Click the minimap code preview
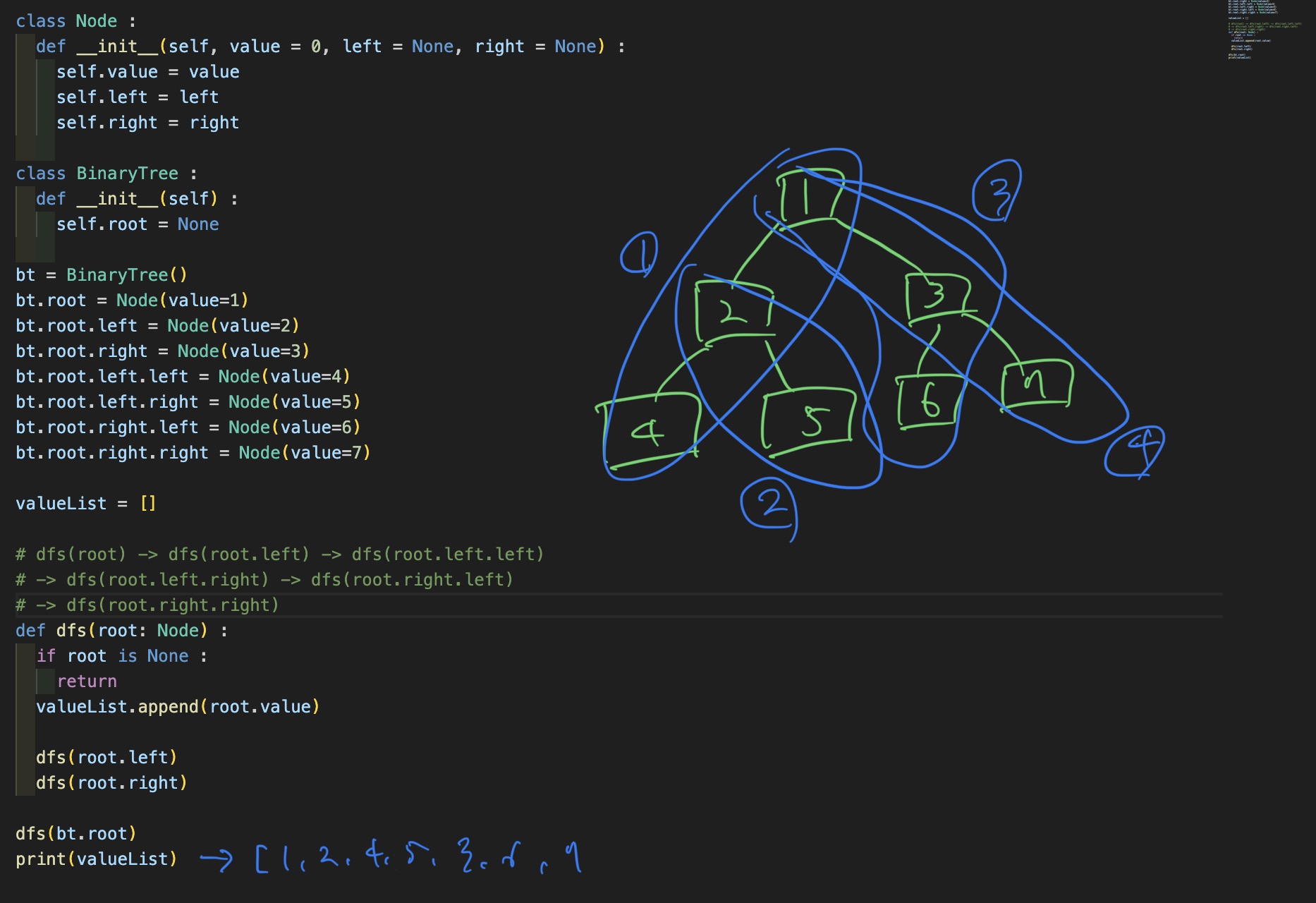The width and height of the screenshot is (1316, 903). click(x=1262, y=30)
